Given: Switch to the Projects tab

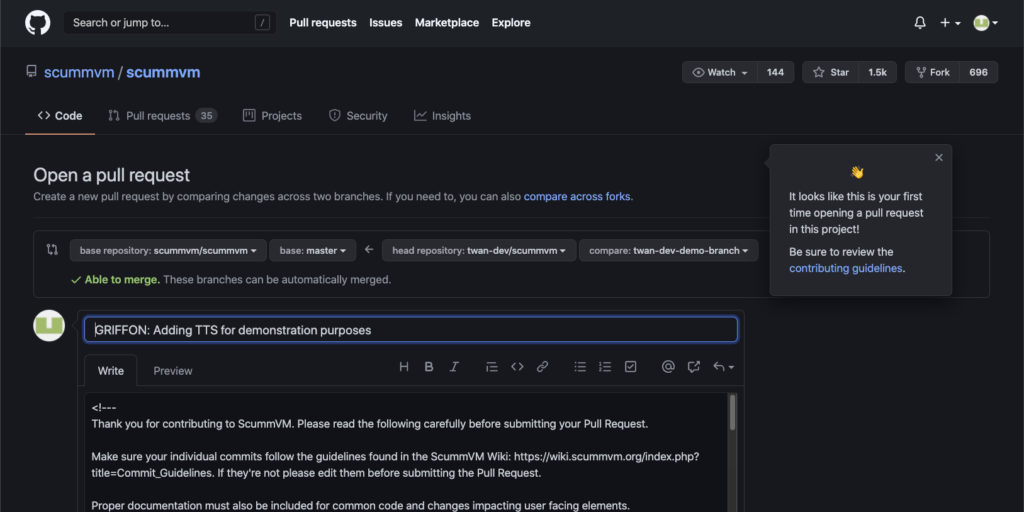Looking at the screenshot, I should 272,116.
